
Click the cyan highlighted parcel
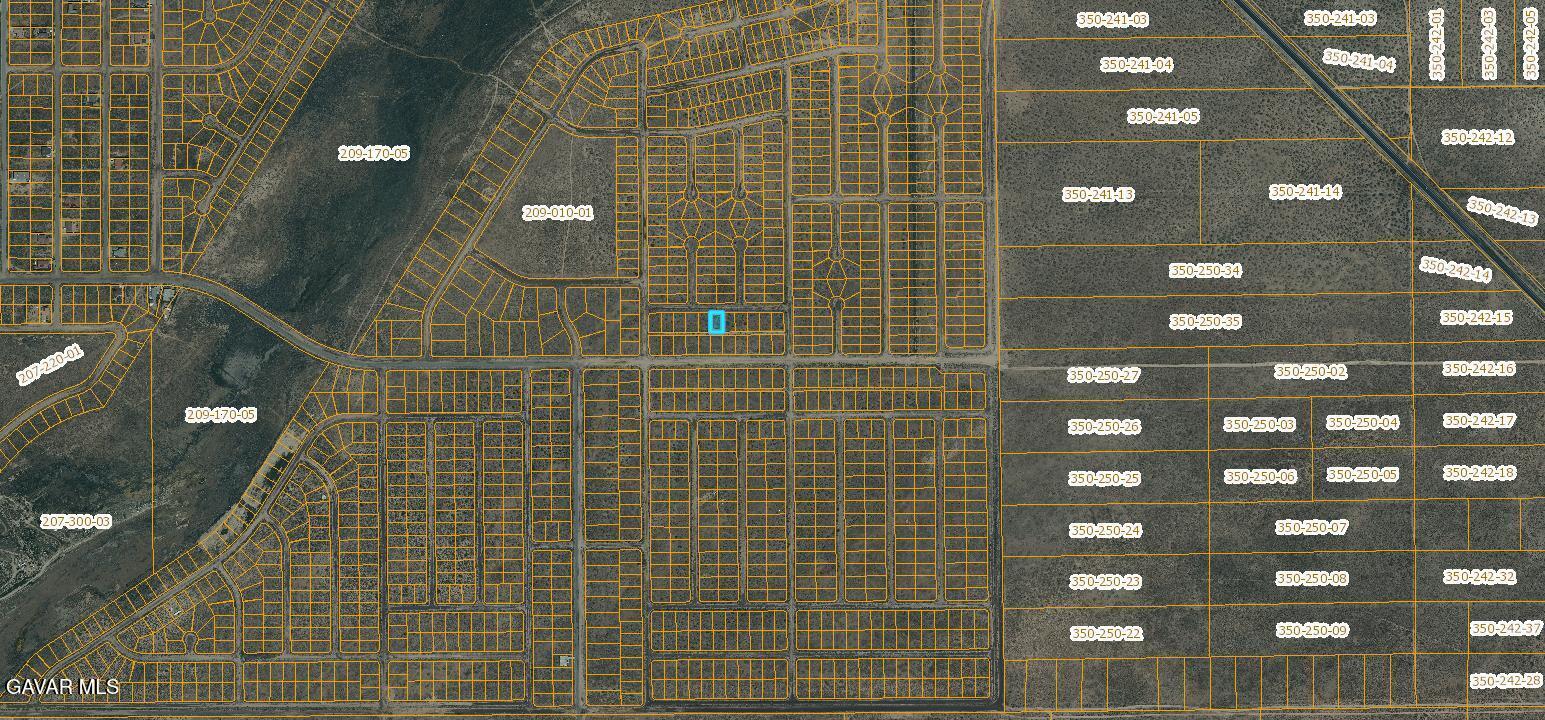click(716, 322)
